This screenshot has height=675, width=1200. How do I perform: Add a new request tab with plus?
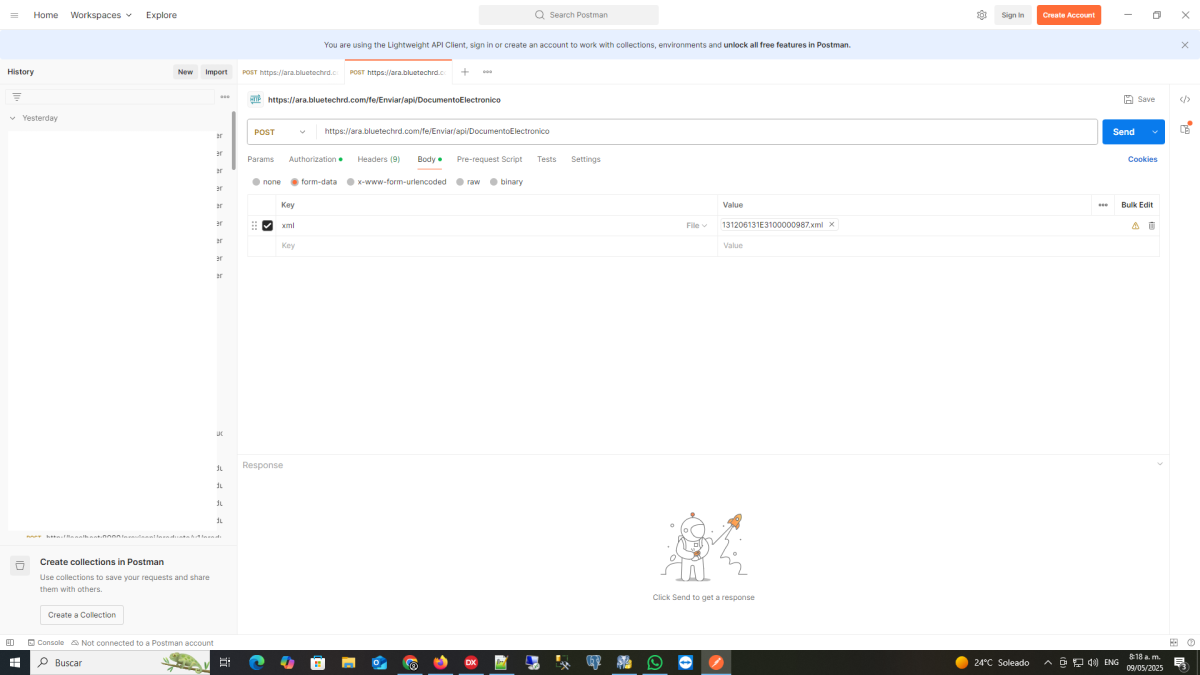click(465, 72)
